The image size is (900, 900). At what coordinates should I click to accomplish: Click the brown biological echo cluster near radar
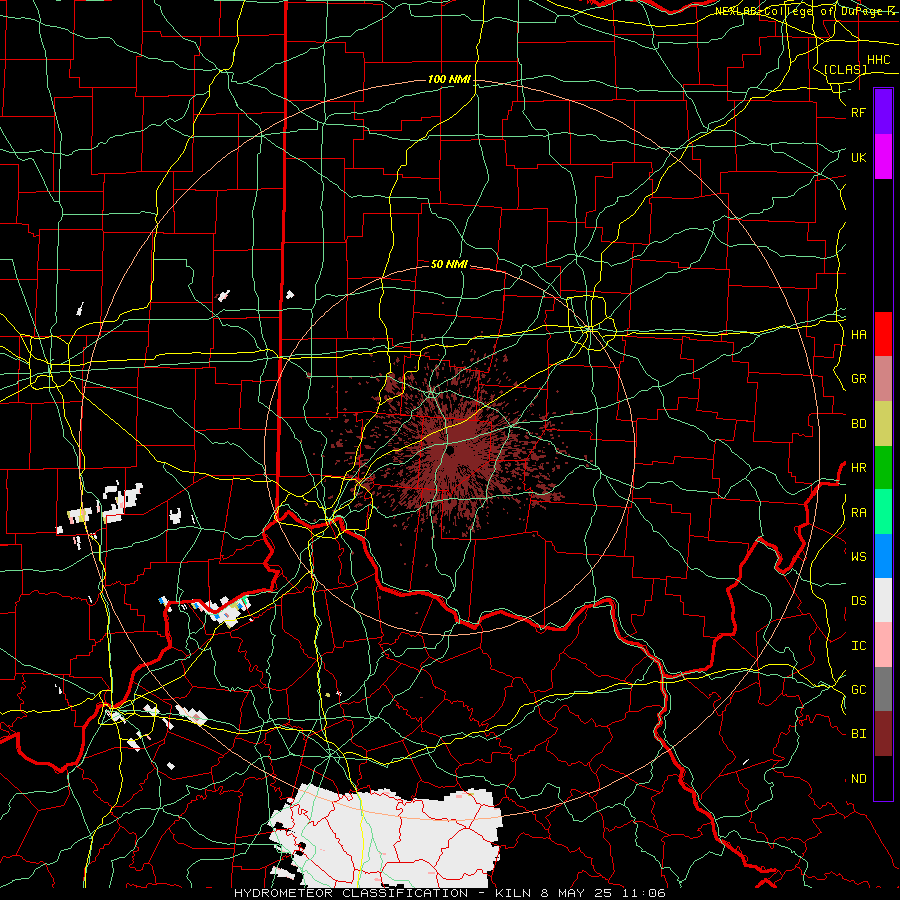453,448
